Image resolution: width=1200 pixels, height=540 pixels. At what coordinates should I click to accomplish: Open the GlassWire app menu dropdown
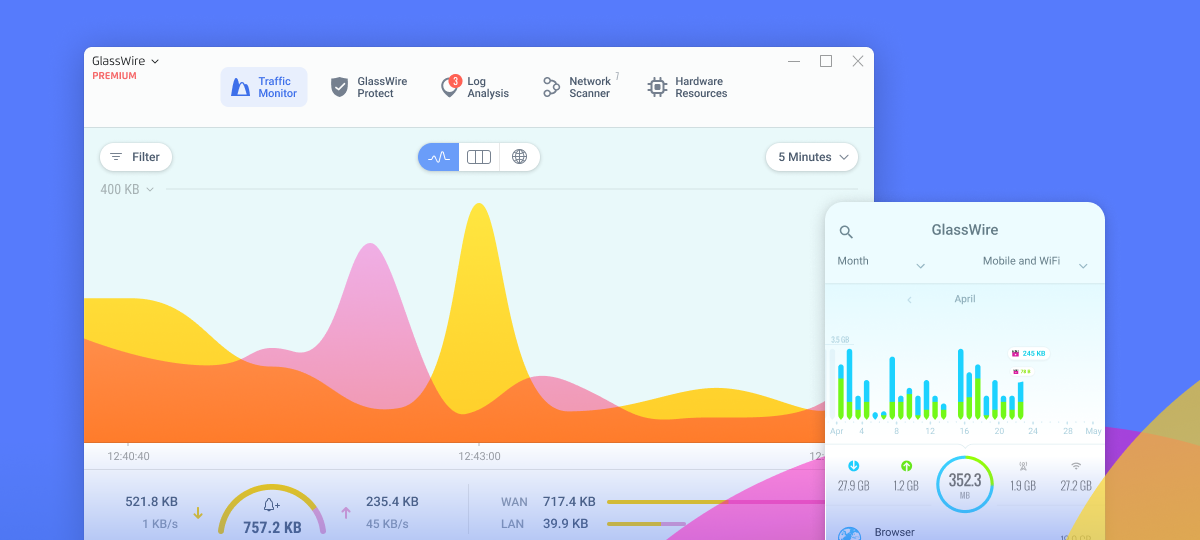pos(126,61)
